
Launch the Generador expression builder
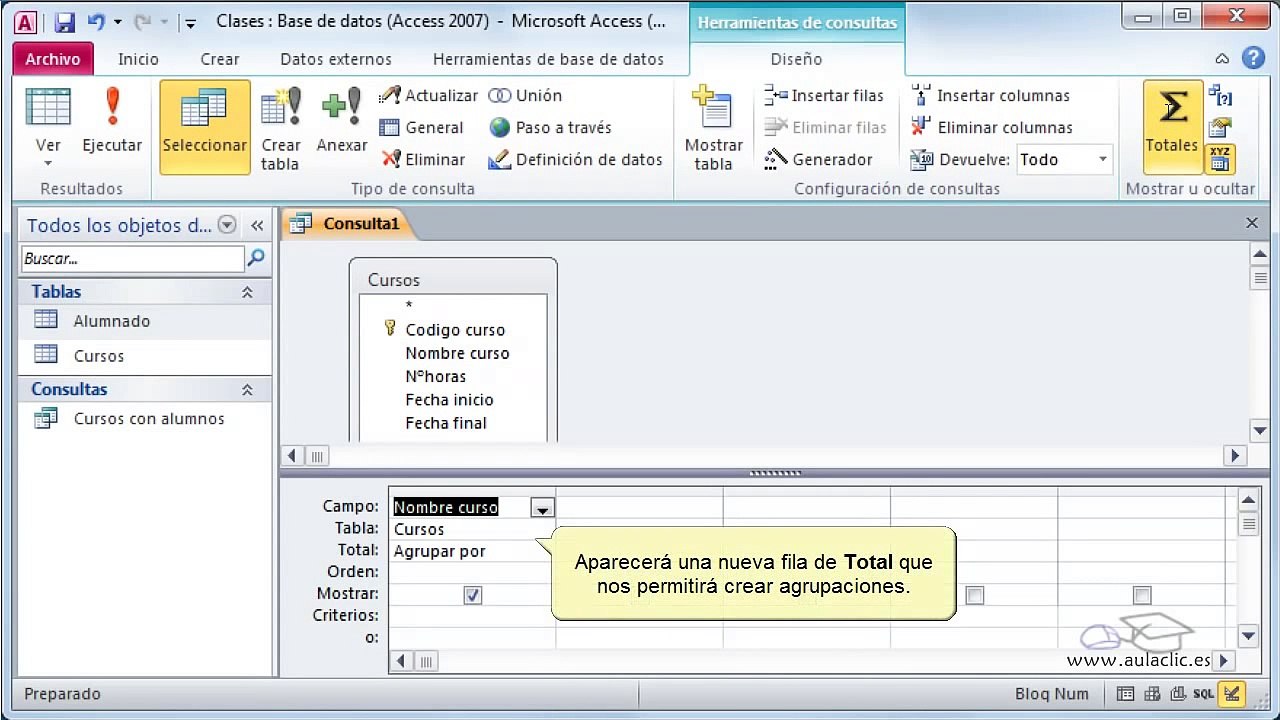(819, 159)
